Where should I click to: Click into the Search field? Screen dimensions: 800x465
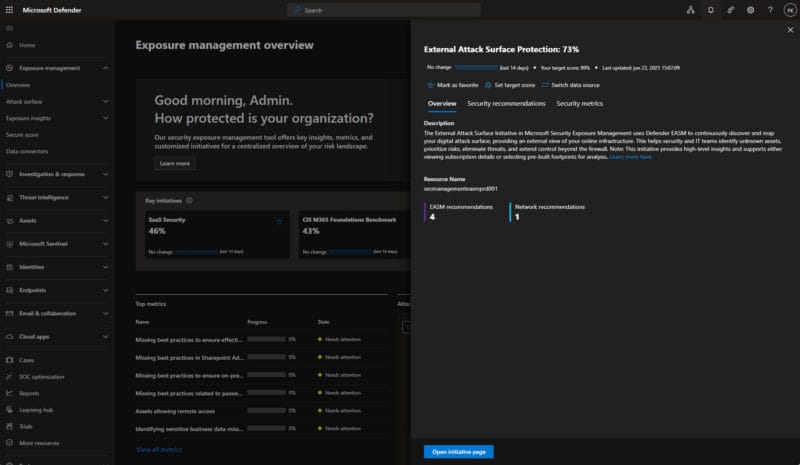point(384,10)
